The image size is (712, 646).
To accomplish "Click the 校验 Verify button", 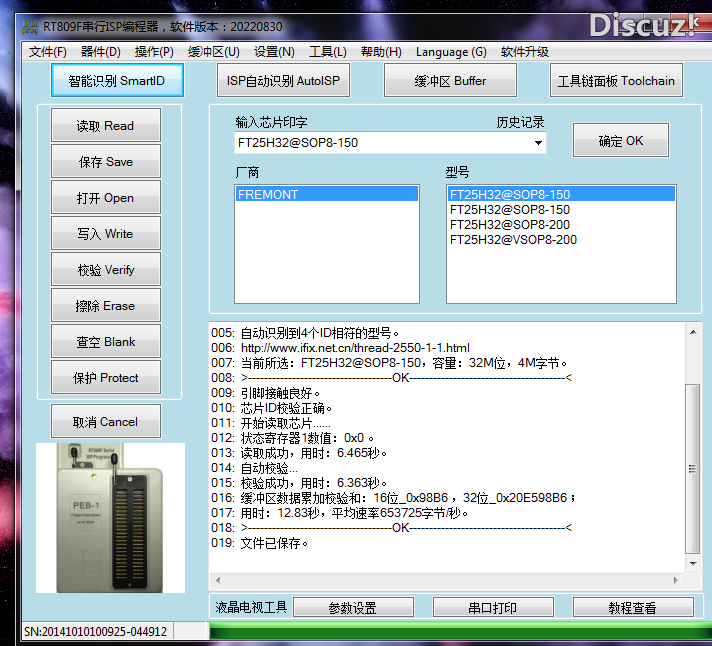I will 105,269.
